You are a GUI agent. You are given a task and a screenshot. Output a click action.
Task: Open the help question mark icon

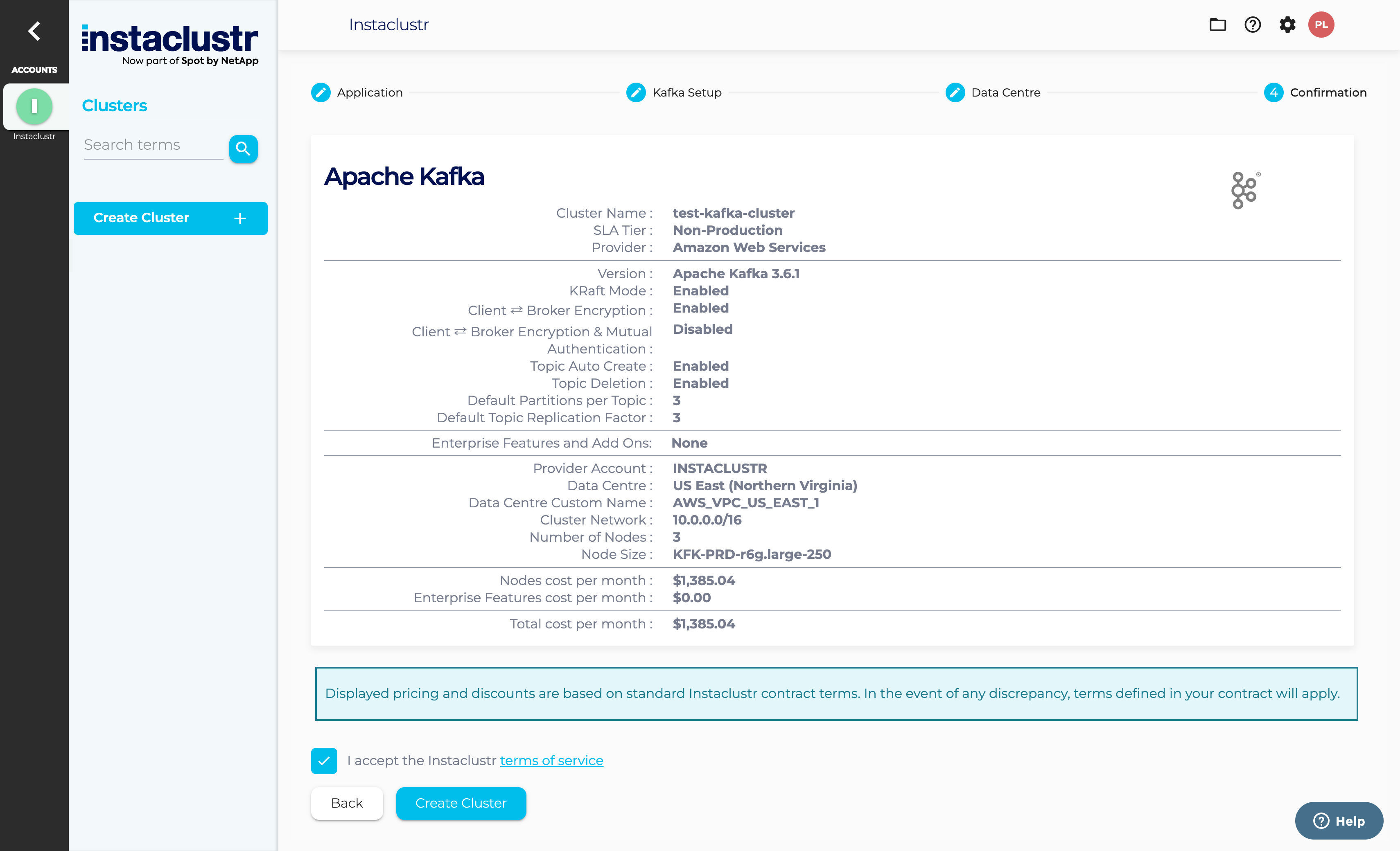[1252, 25]
